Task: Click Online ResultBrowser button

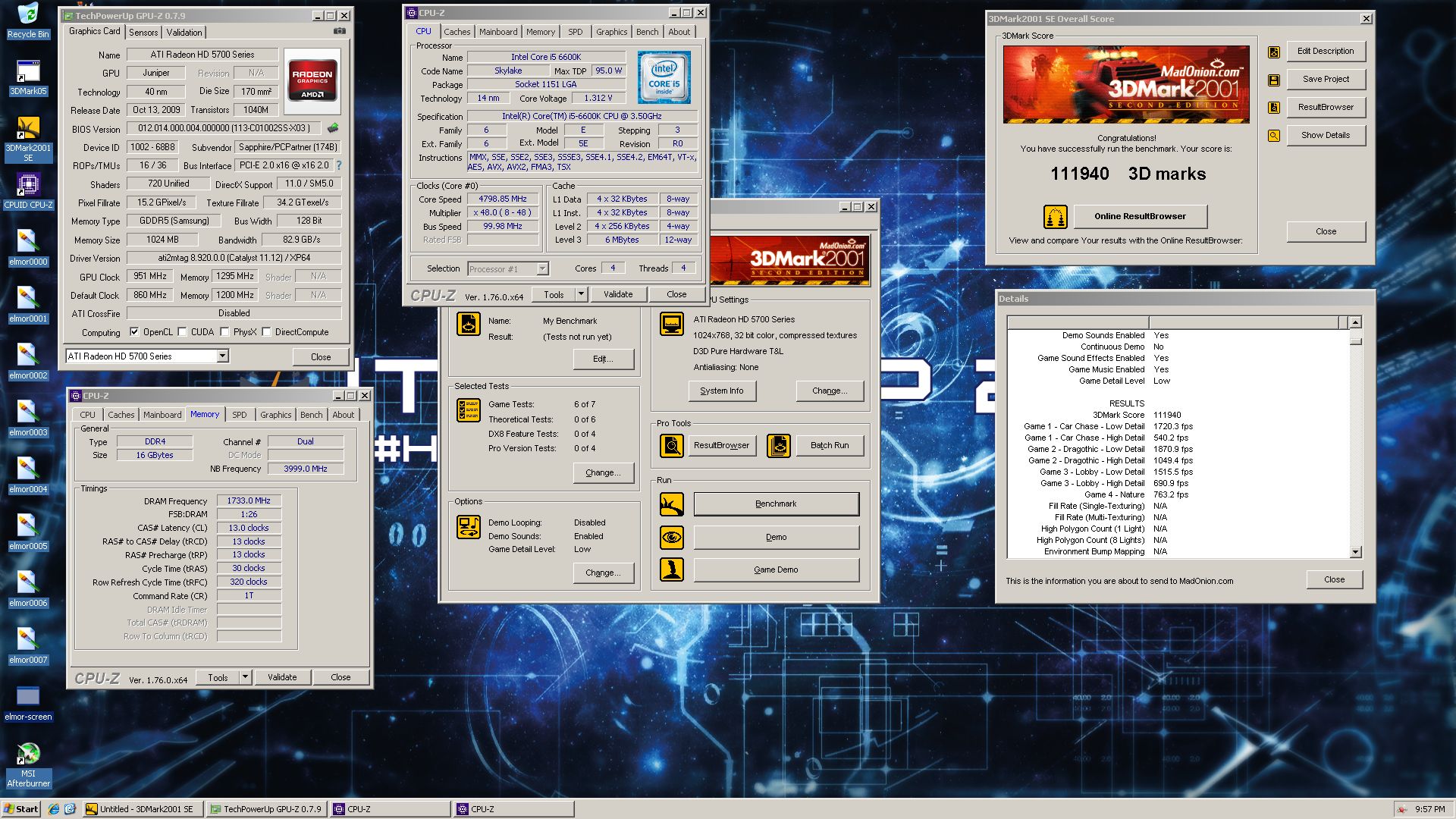Action: coord(1140,217)
